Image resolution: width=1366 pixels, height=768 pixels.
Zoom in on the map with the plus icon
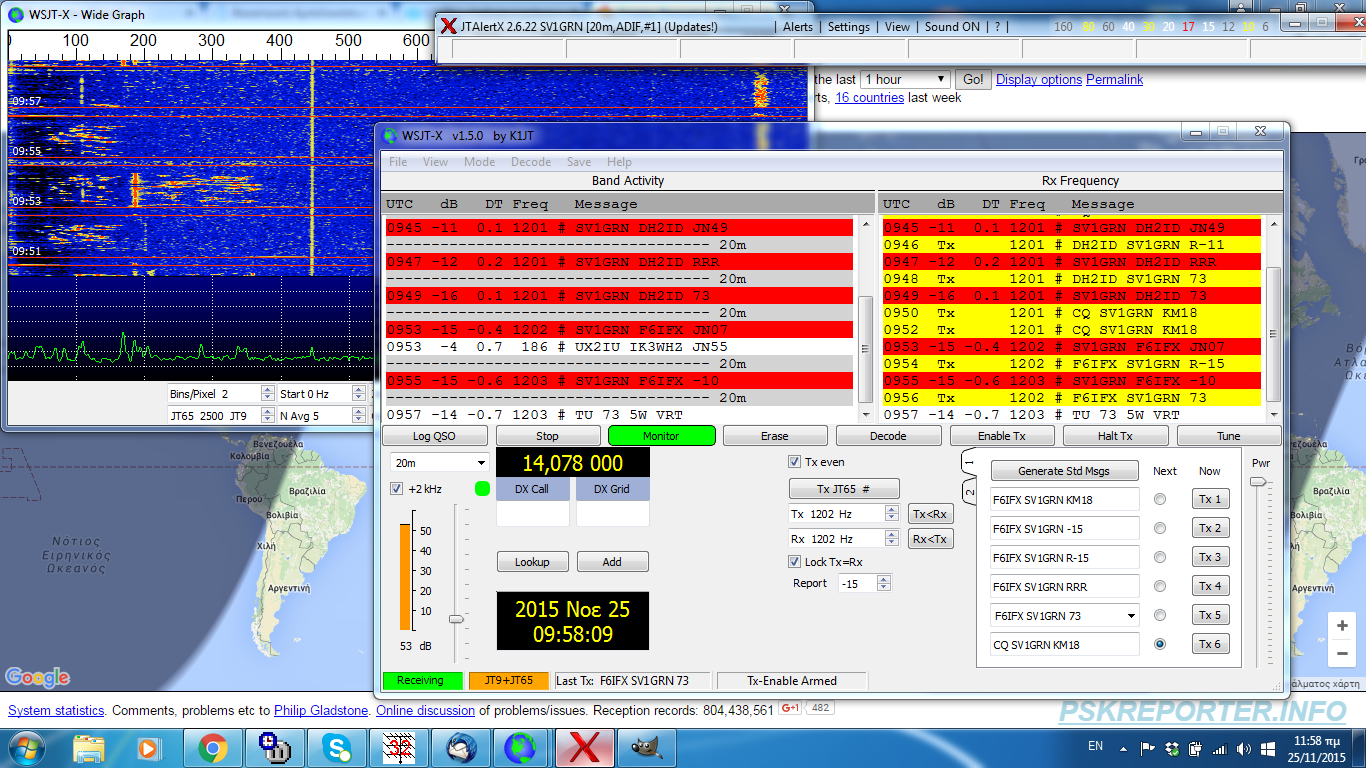coord(1341,625)
